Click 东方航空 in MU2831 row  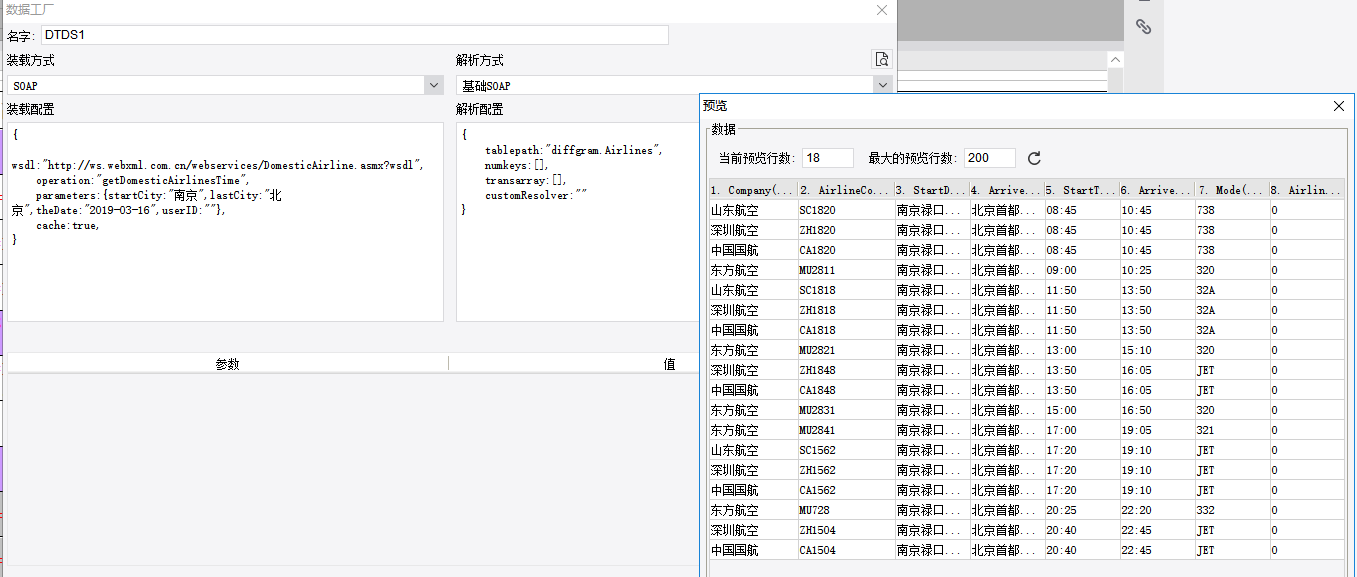[x=753, y=410]
